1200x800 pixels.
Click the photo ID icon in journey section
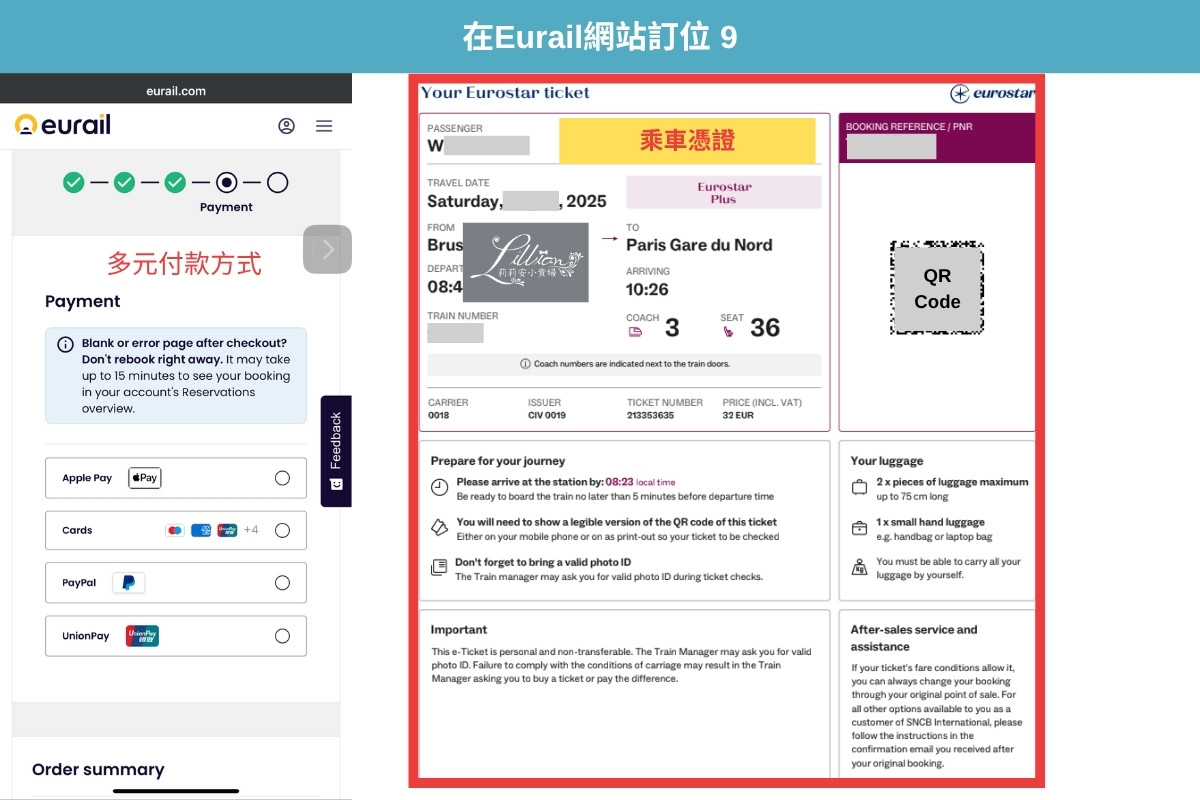pyautogui.click(x=439, y=567)
